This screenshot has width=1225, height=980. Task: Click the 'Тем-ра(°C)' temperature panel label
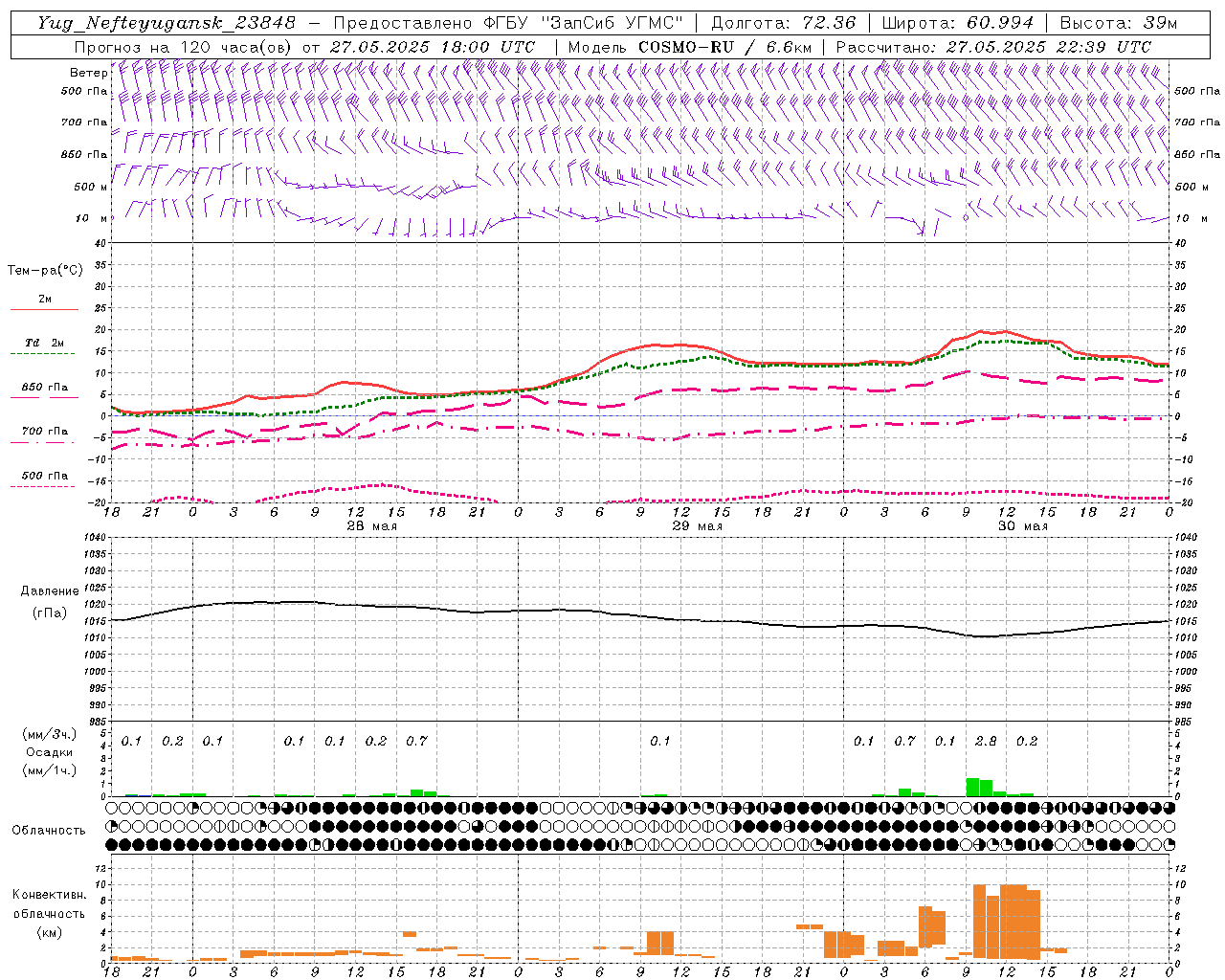[x=45, y=271]
